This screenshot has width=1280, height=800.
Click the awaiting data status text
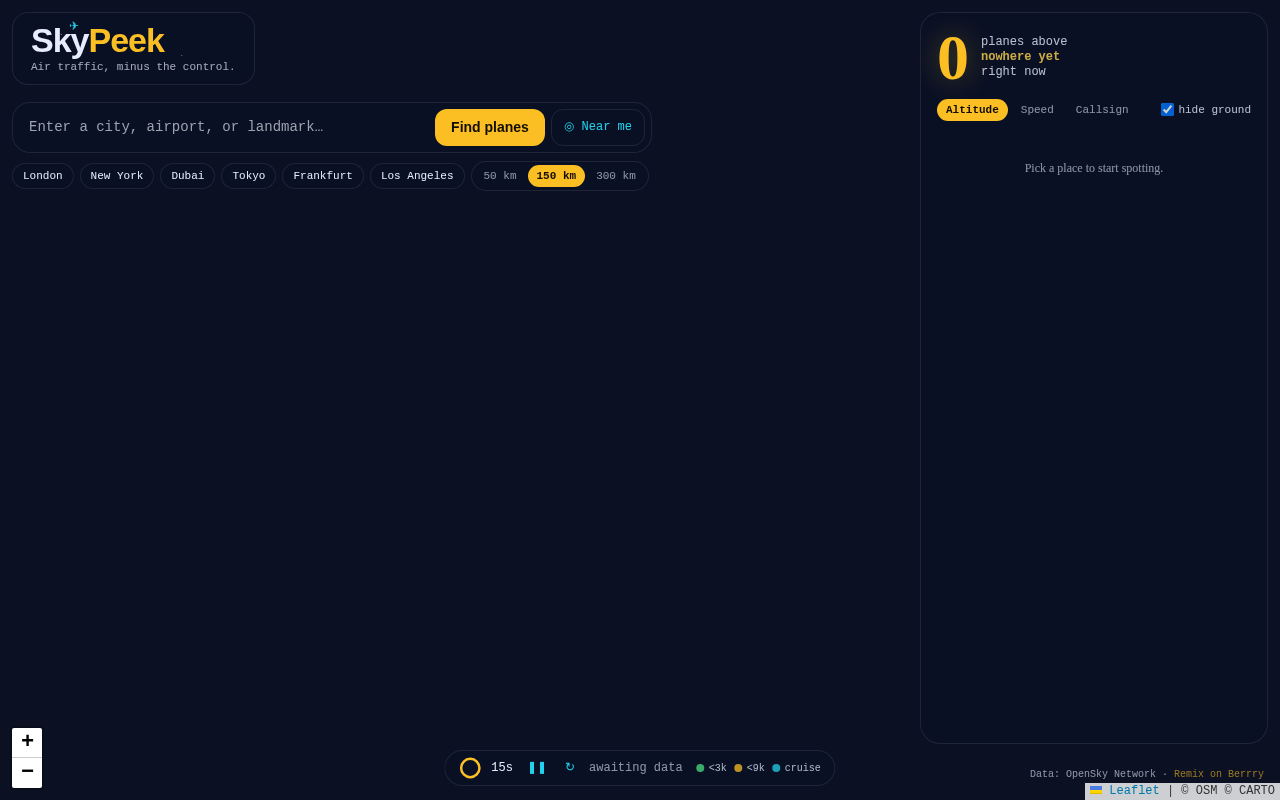(x=636, y=768)
